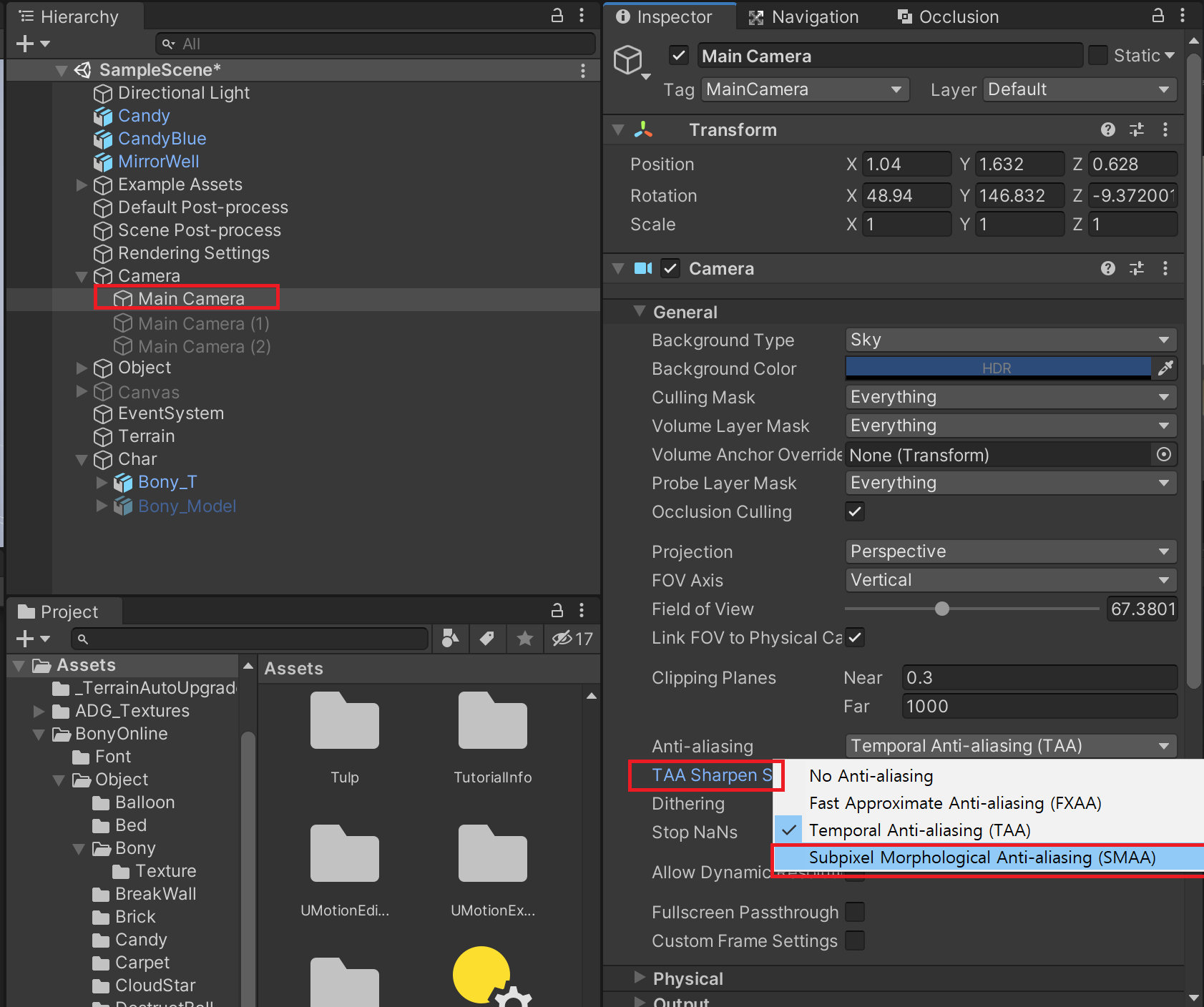Collapse the Camera group in Hierarchy
This screenshot has width=1204, height=1007.
point(82,276)
